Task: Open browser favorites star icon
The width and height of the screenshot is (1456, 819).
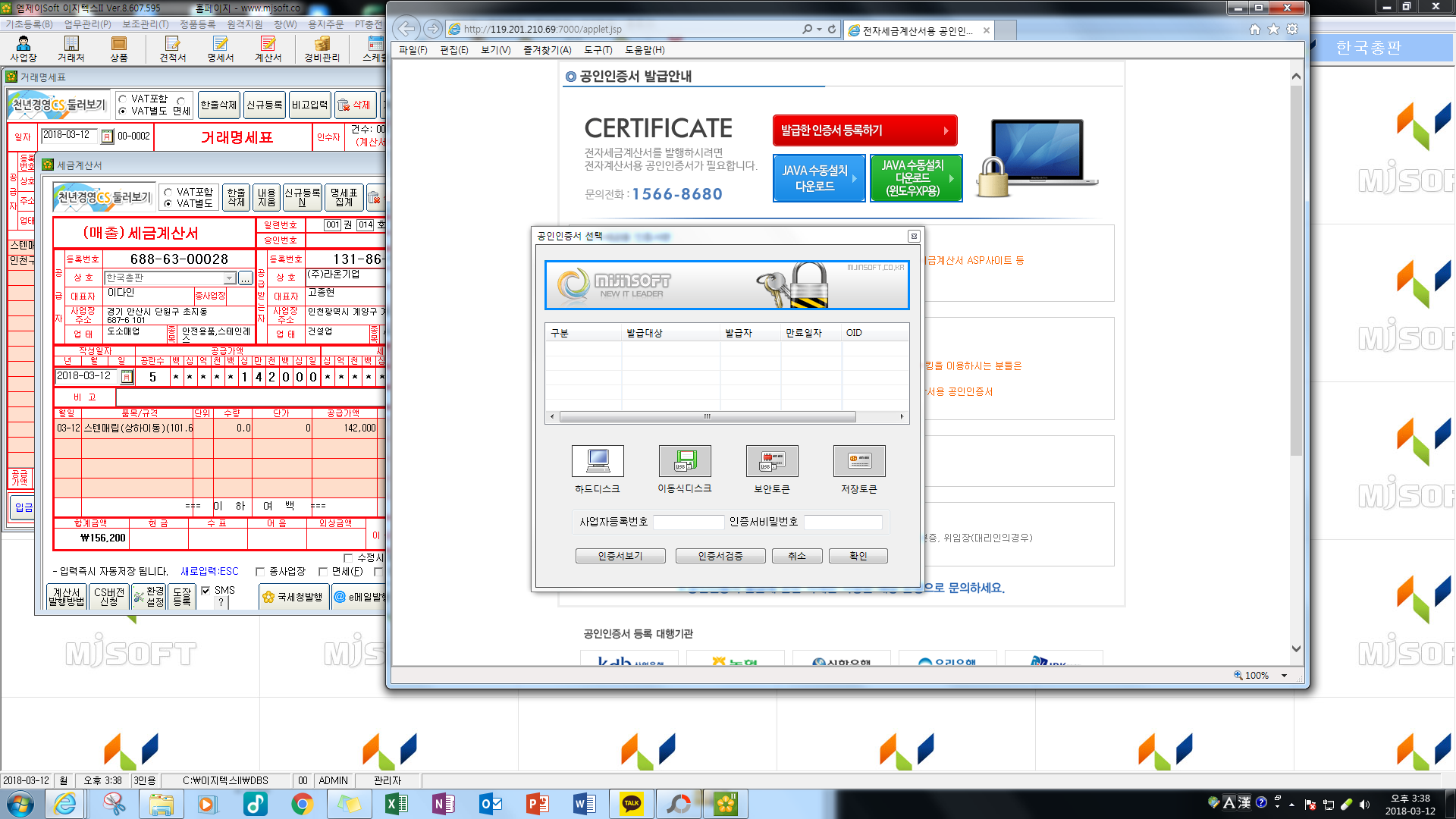Action: (1273, 29)
